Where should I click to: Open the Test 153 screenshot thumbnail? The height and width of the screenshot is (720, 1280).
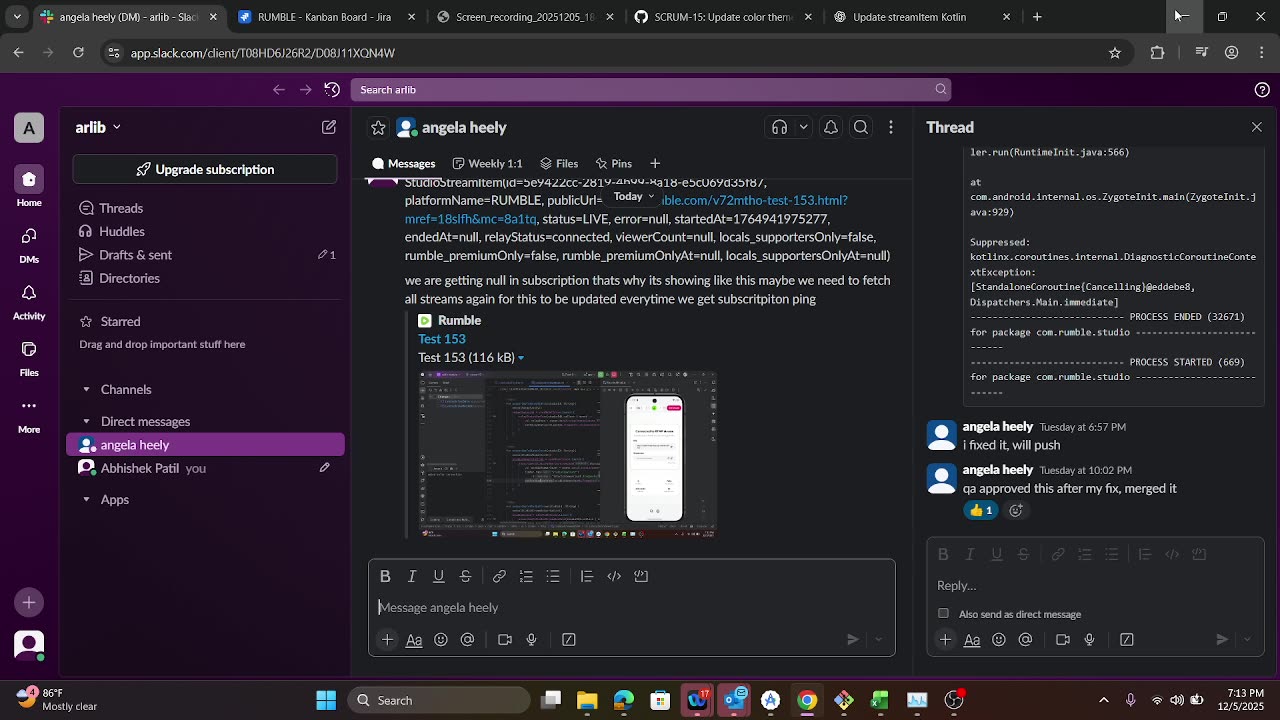pos(567,454)
